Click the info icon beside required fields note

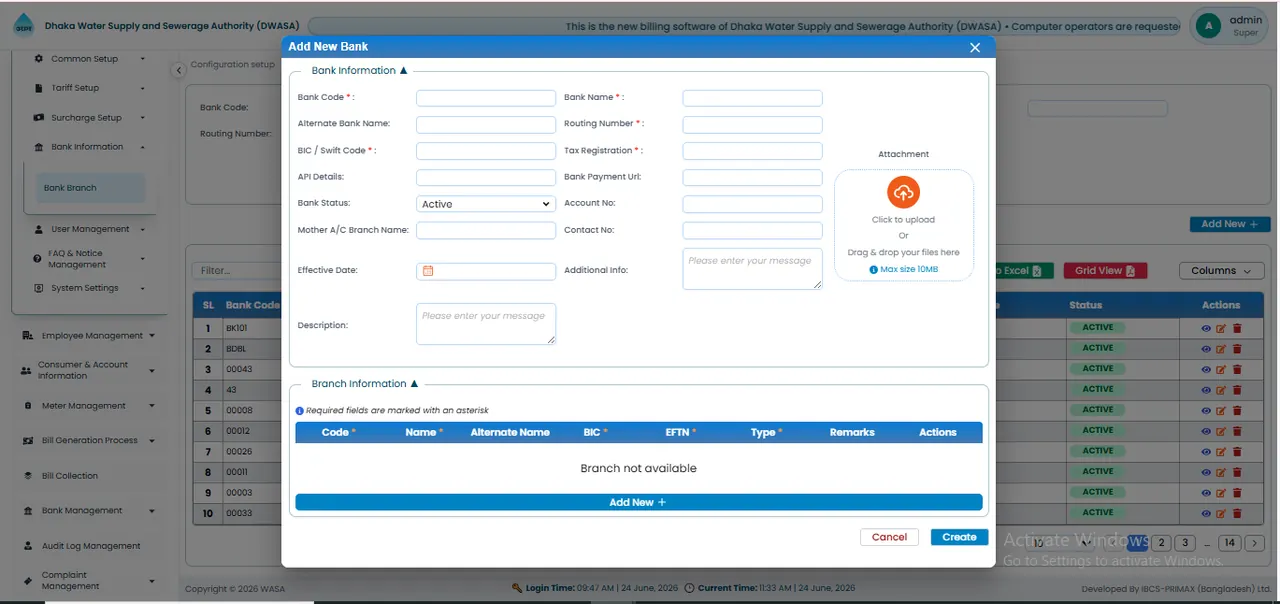click(299, 411)
